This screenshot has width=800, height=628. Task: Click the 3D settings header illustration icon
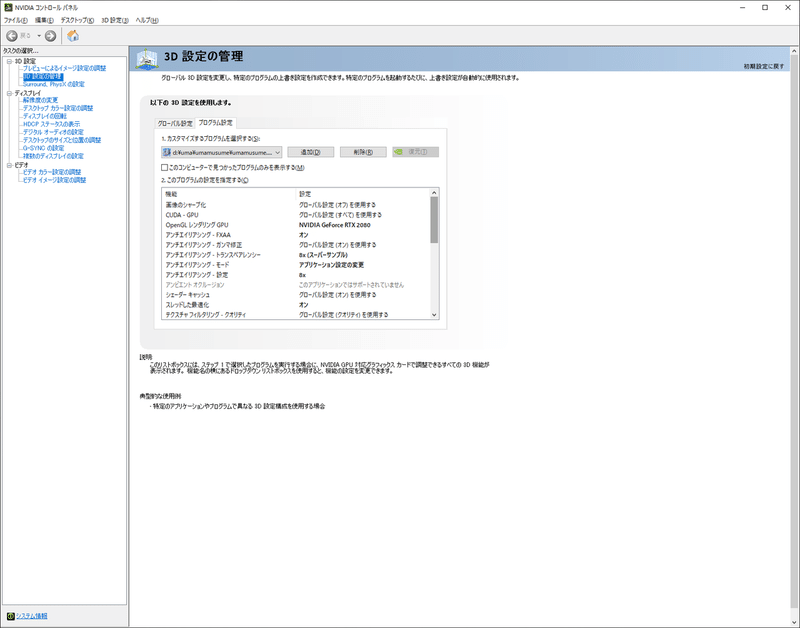tap(146, 59)
